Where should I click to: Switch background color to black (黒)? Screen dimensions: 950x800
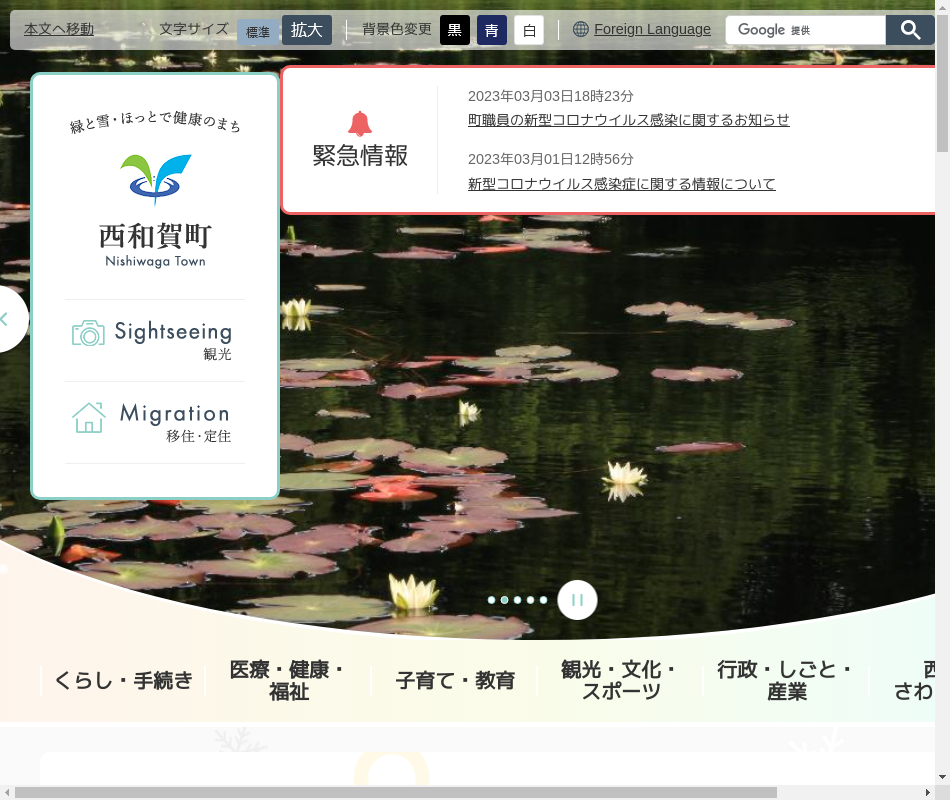[x=455, y=30]
